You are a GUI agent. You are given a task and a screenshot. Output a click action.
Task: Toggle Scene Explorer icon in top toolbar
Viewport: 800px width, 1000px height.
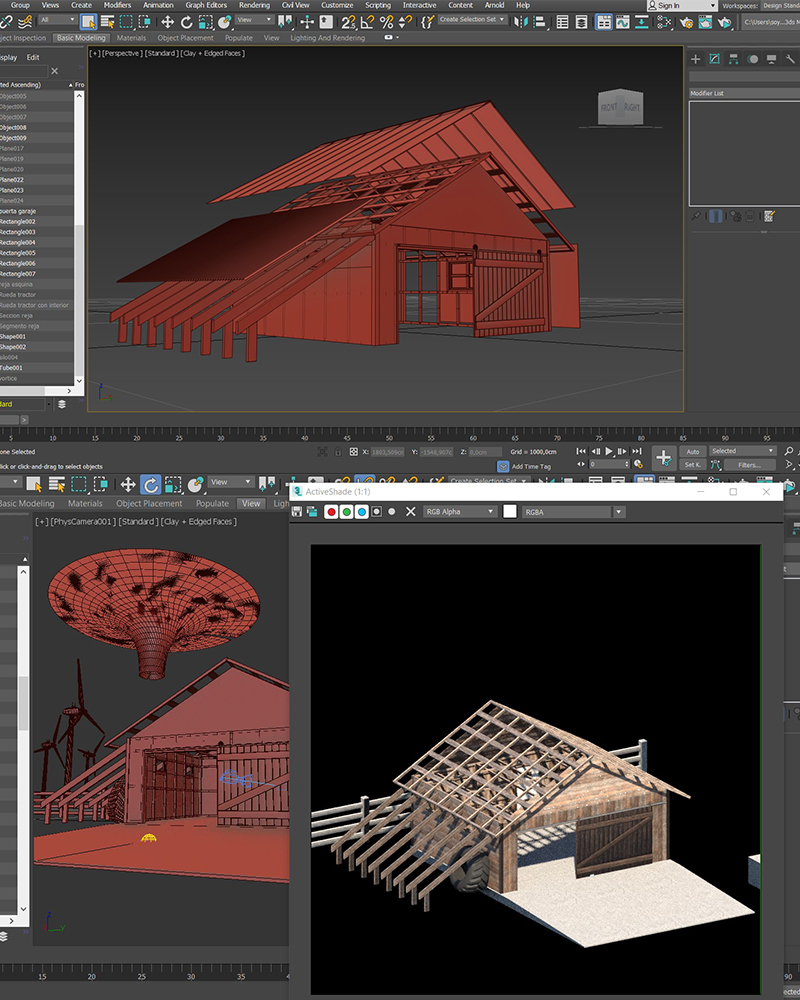pos(563,22)
